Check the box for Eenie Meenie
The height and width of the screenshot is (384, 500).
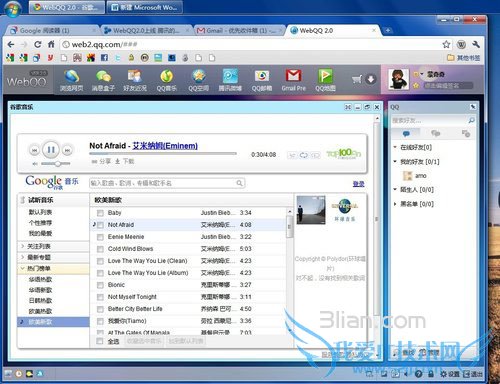point(100,237)
